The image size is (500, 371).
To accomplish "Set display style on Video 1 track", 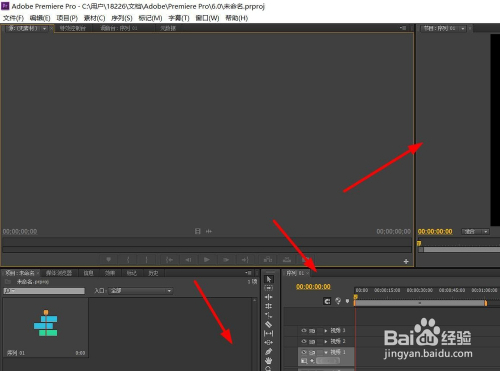I will click(x=304, y=361).
